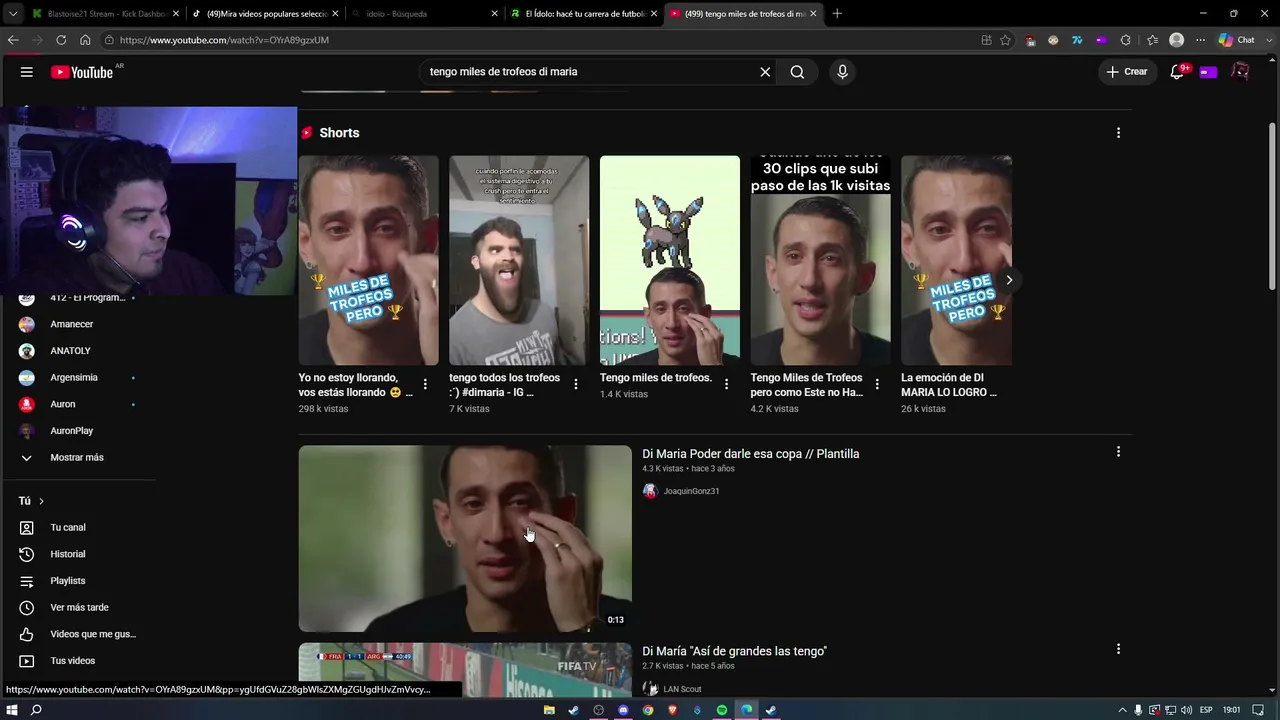The image size is (1280, 720).
Task: Open options for 'Tengo Miles de Trofeos pero' short
Action: (877, 384)
